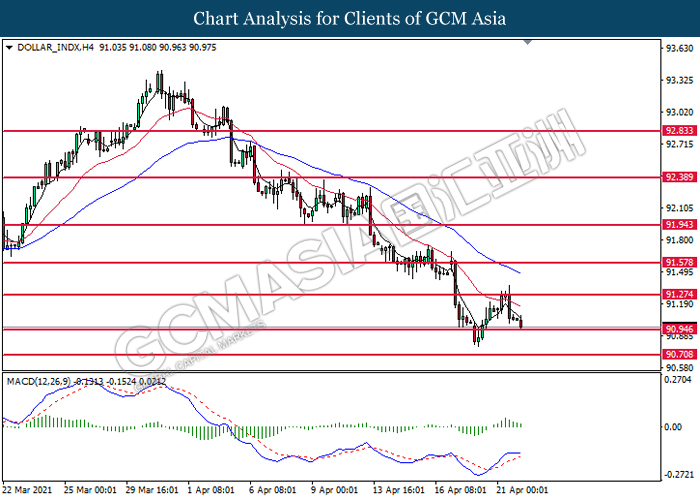Click the 93.630 price axis value
The image size is (700, 500).
679,48
